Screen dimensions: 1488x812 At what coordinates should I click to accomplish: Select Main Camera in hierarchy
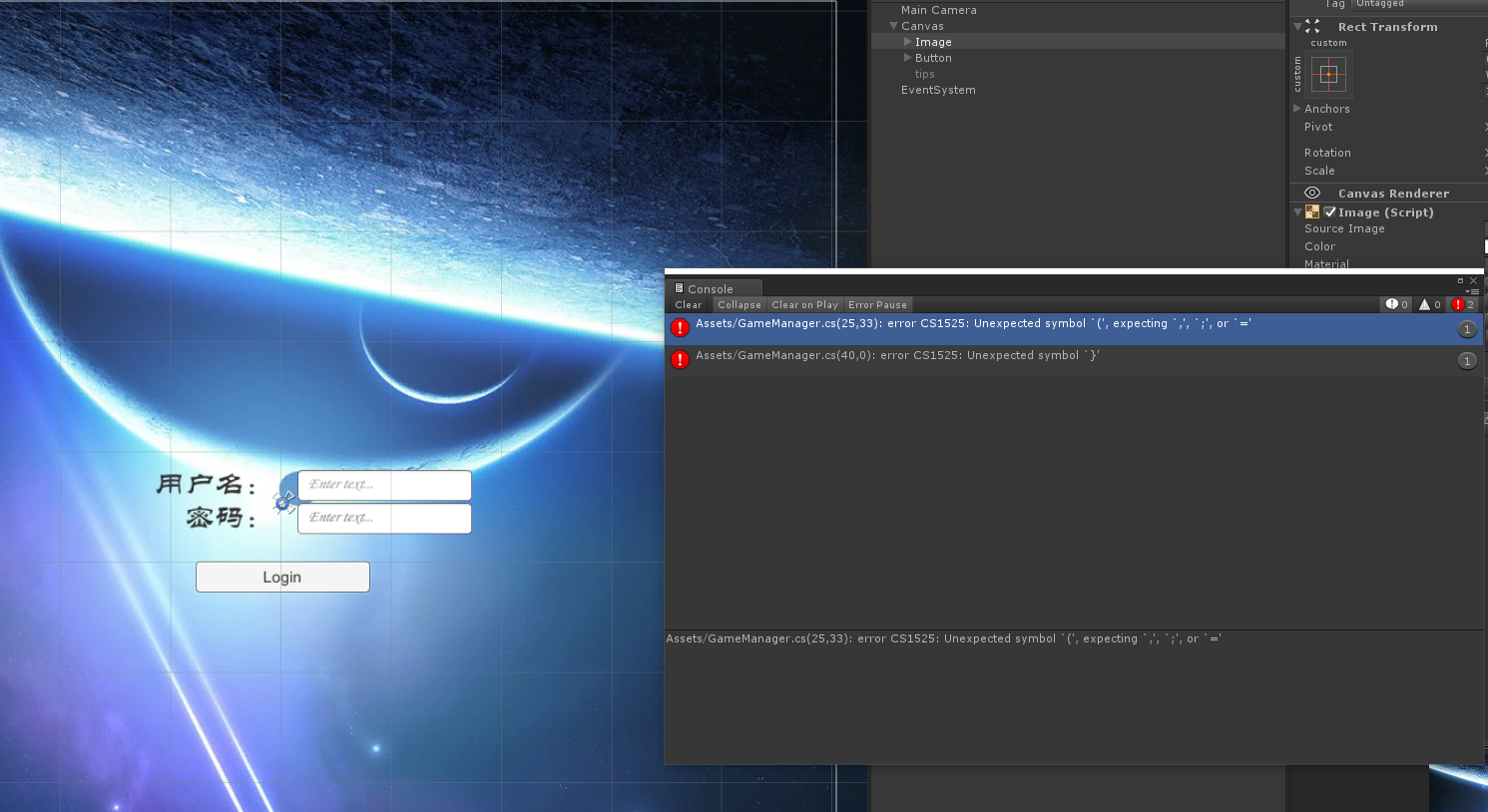[939, 10]
